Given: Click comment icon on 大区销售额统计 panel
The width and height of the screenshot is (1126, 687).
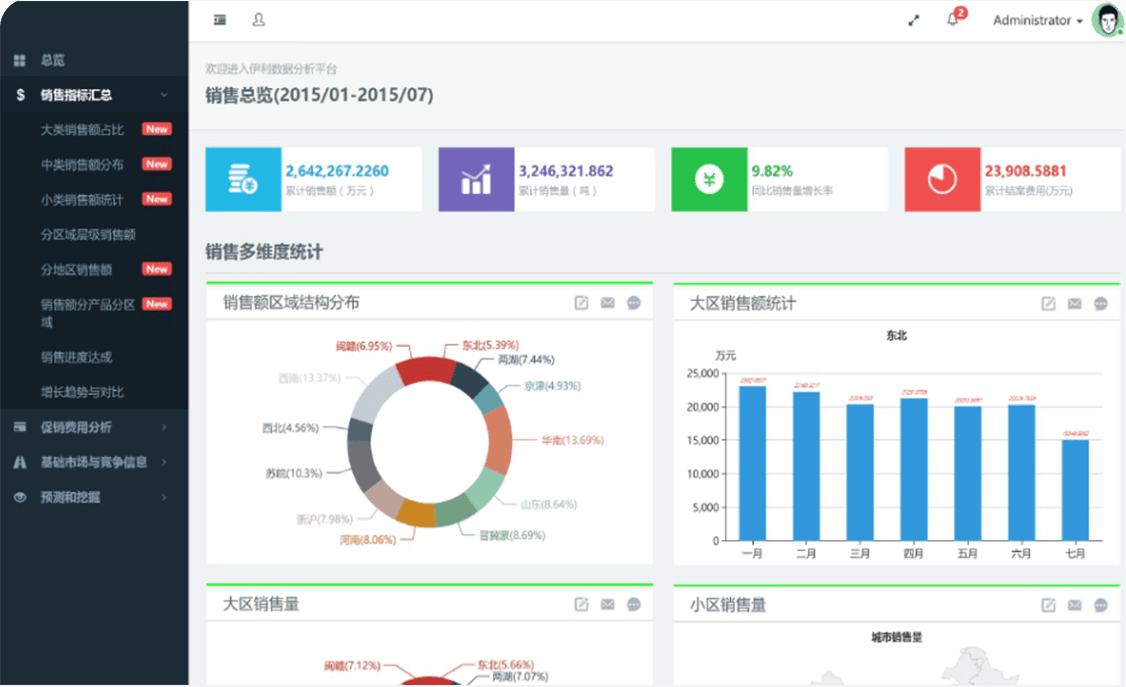Looking at the screenshot, I should (x=1101, y=304).
